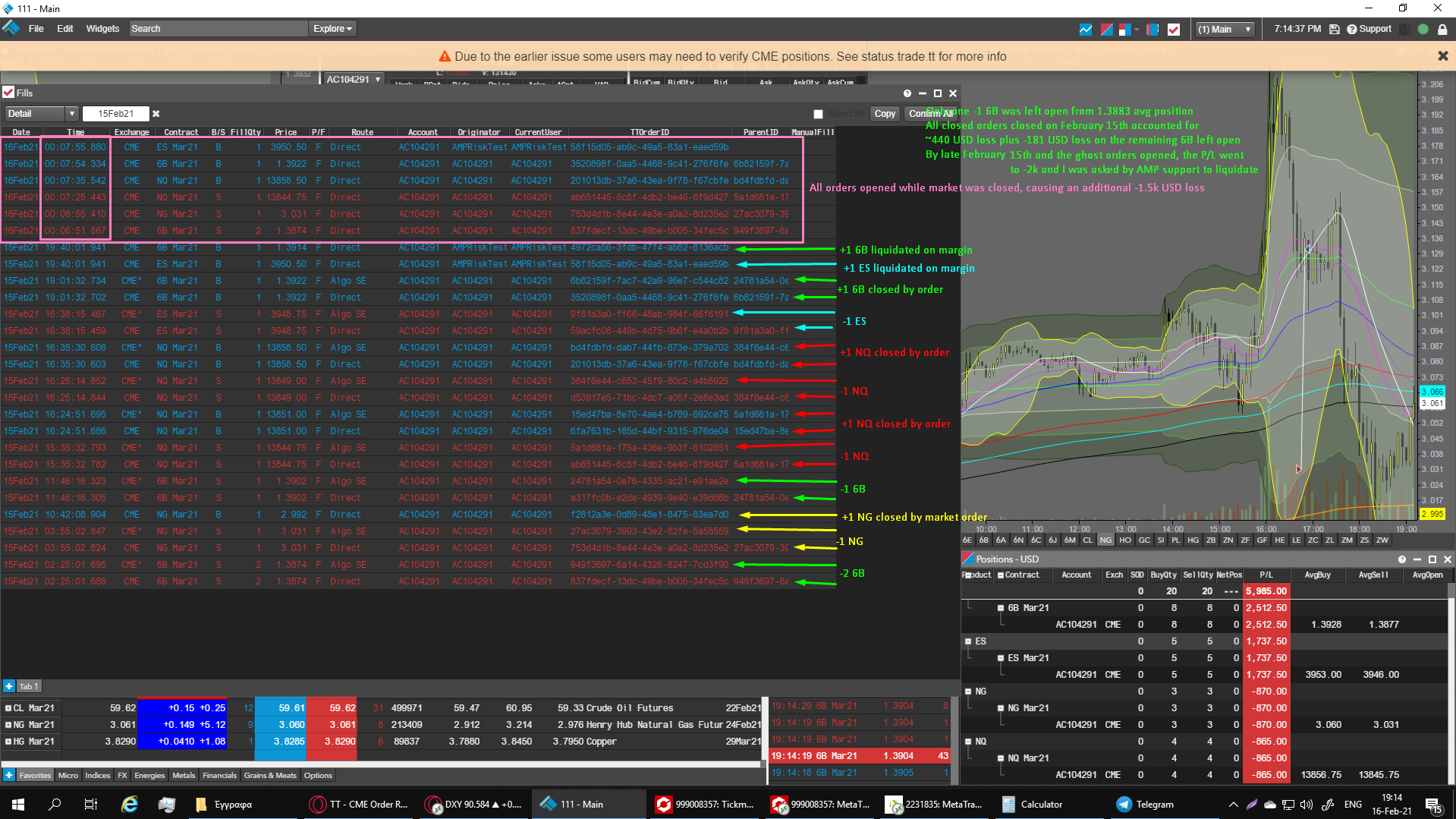Open the (1) Main workspace dropdown

[x=1225, y=30]
